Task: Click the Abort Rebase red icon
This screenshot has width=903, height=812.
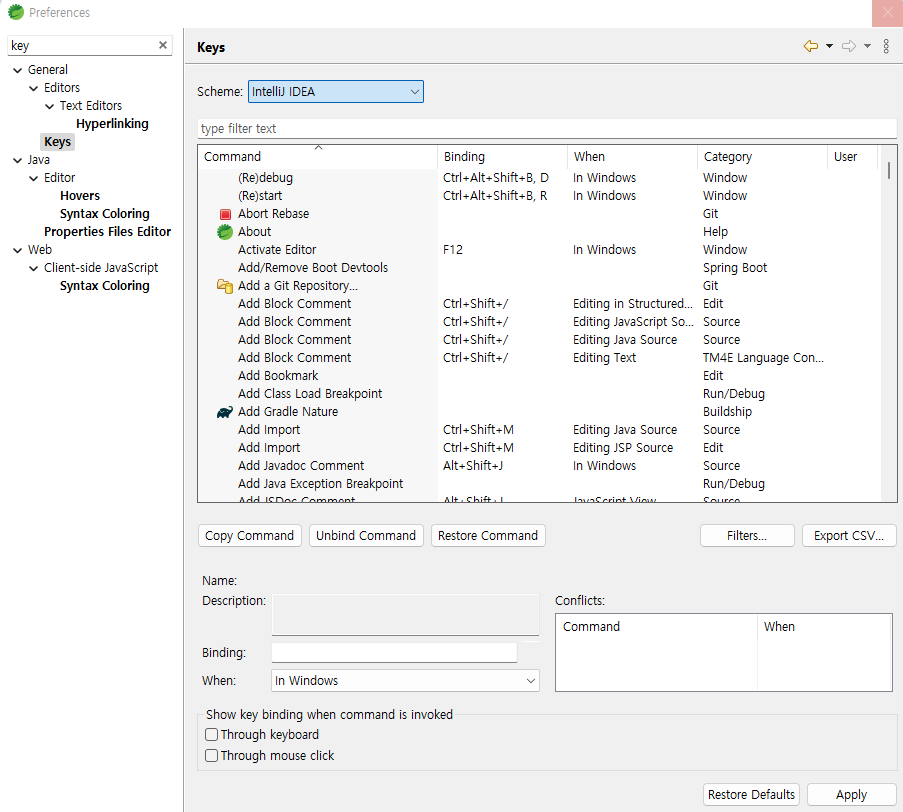Action: pyautogui.click(x=225, y=214)
